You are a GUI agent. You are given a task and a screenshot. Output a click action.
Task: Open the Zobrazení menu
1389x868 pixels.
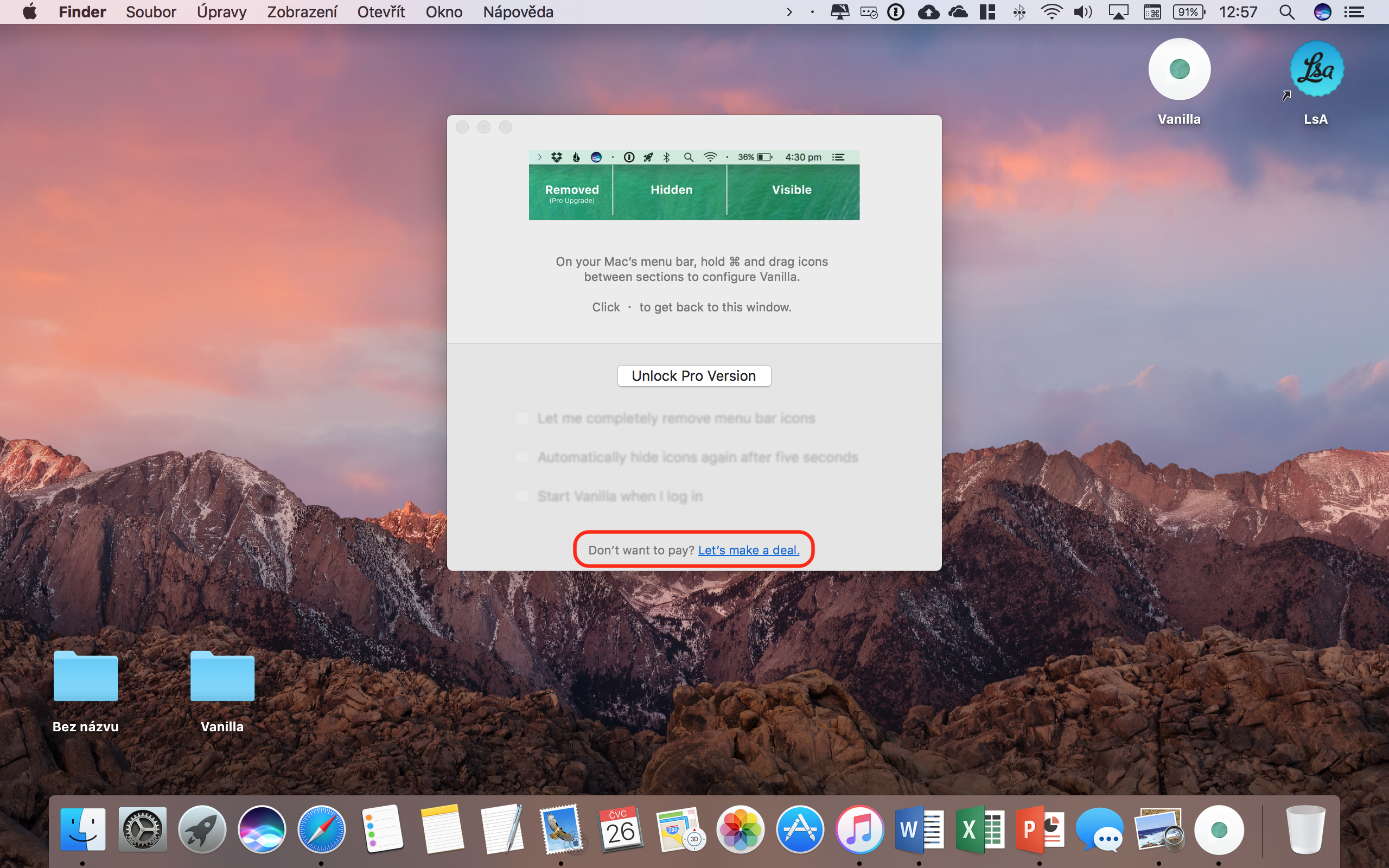tap(302, 12)
